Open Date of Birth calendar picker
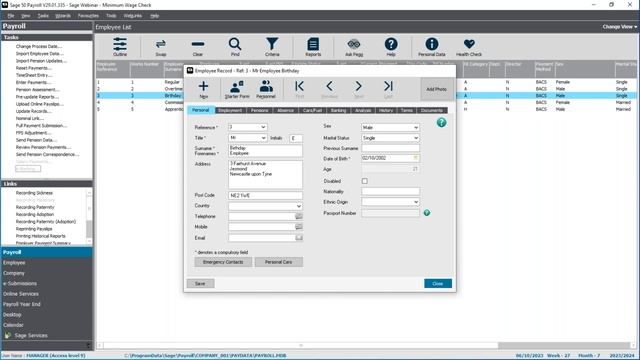Viewport: 640px width, 360px height. (416, 158)
